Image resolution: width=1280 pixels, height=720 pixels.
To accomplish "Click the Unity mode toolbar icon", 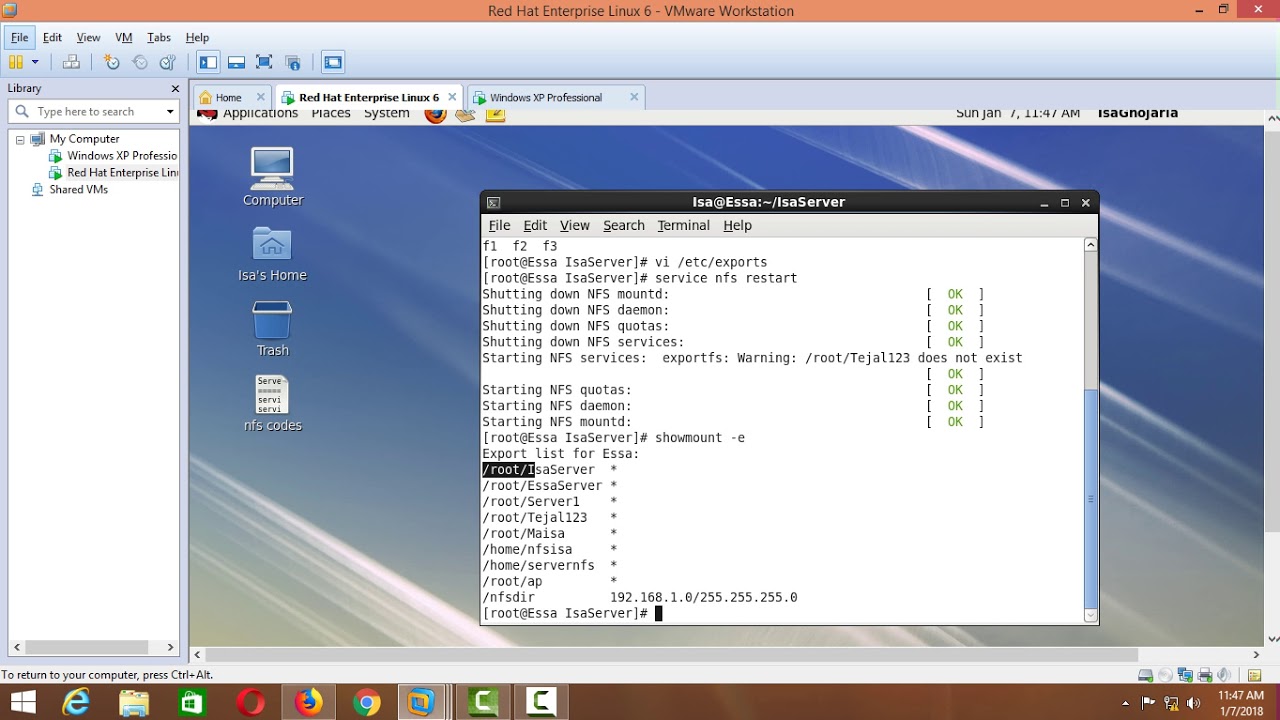I will 293,62.
